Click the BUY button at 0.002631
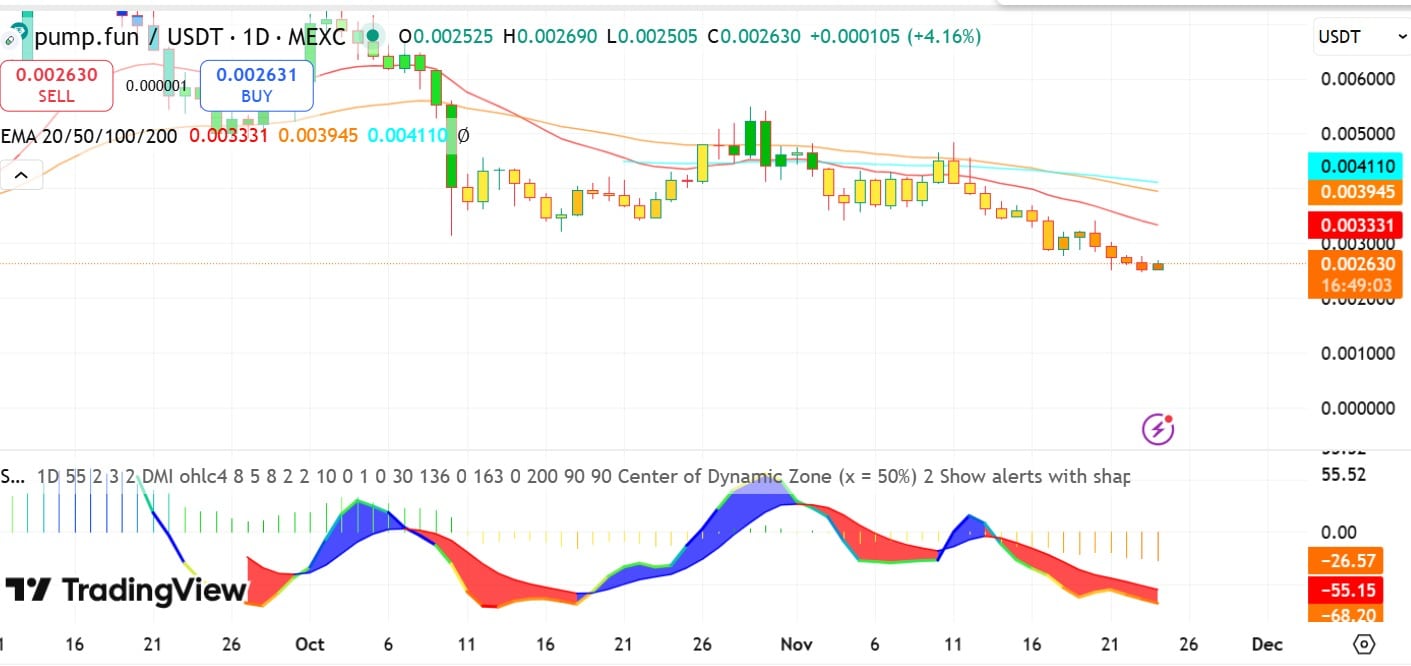This screenshot has height=666, width=1411. pos(256,85)
